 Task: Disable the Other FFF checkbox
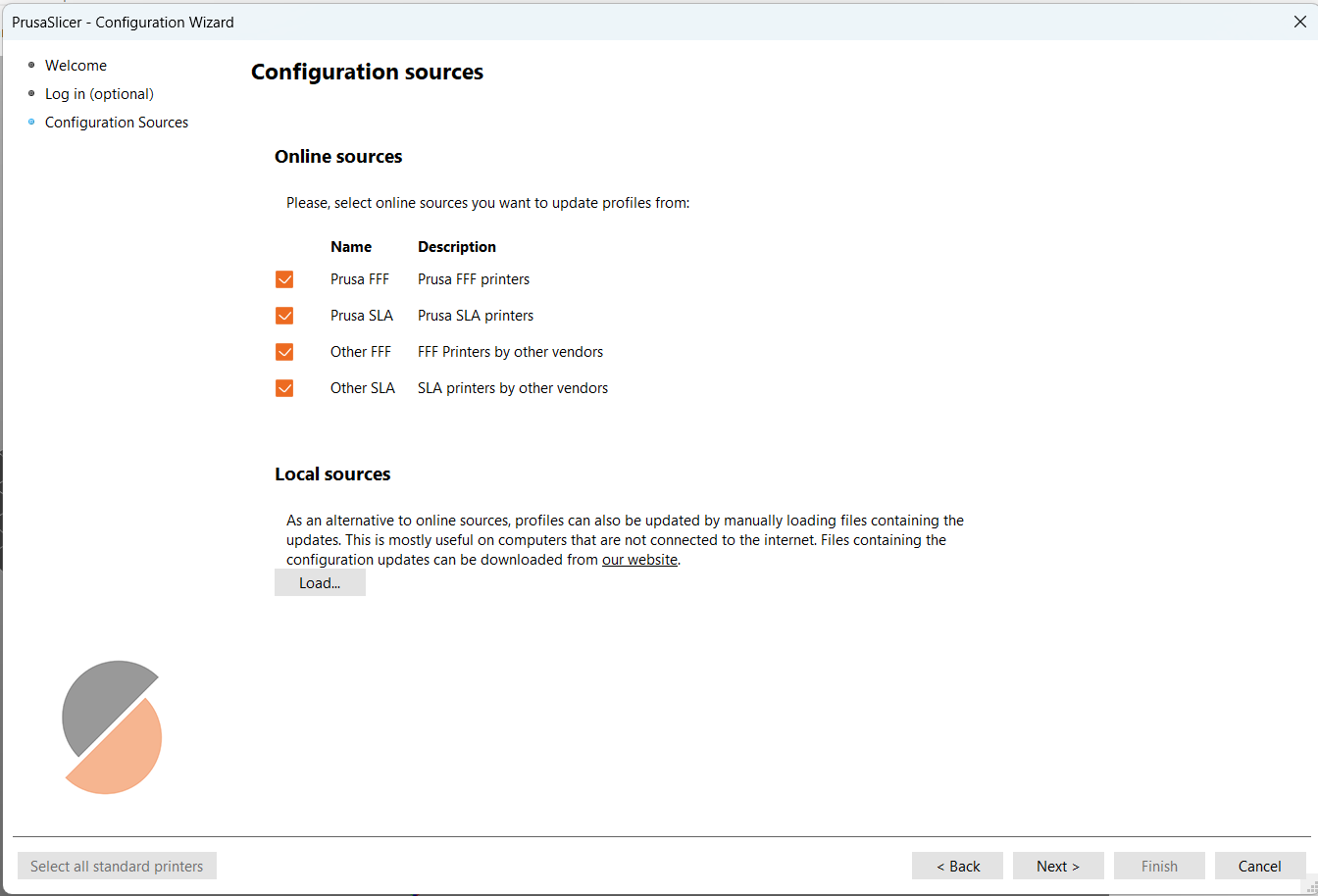point(284,352)
